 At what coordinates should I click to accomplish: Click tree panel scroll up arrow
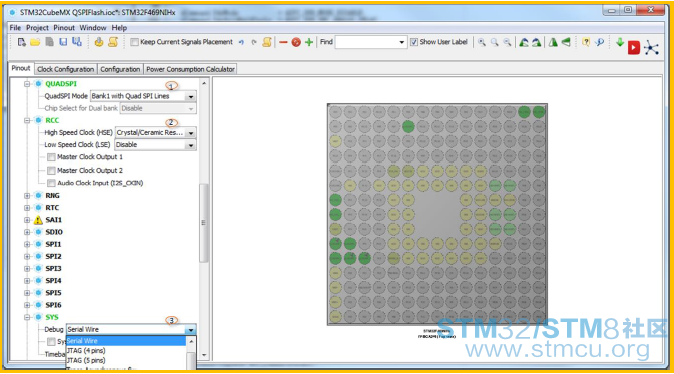pyautogui.click(x=204, y=83)
